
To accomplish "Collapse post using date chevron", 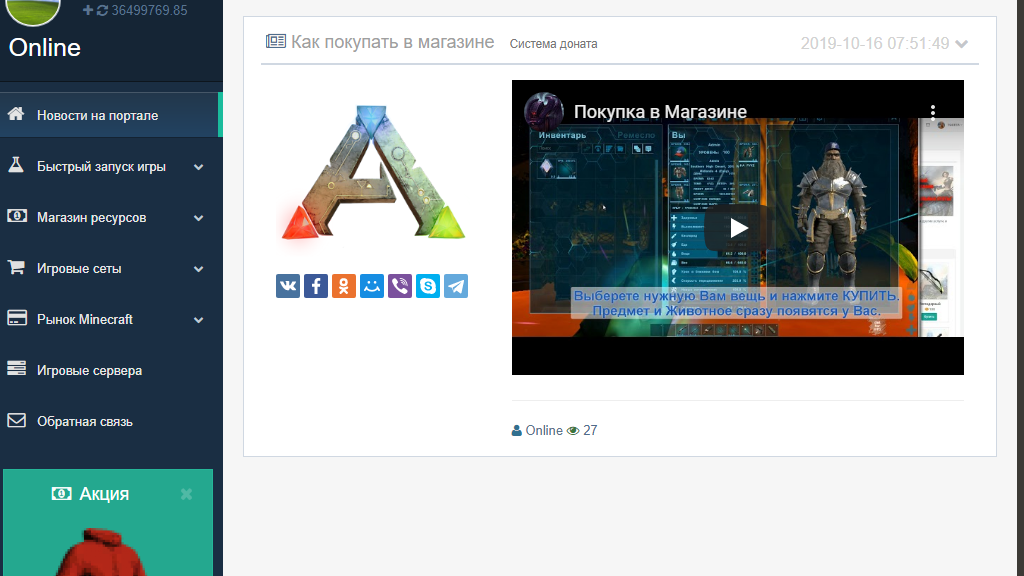I will tap(962, 44).
